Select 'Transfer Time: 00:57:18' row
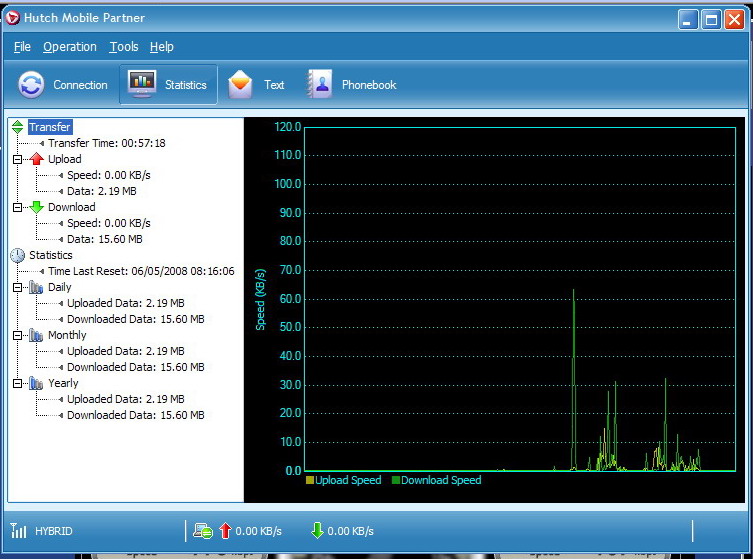 [107, 143]
